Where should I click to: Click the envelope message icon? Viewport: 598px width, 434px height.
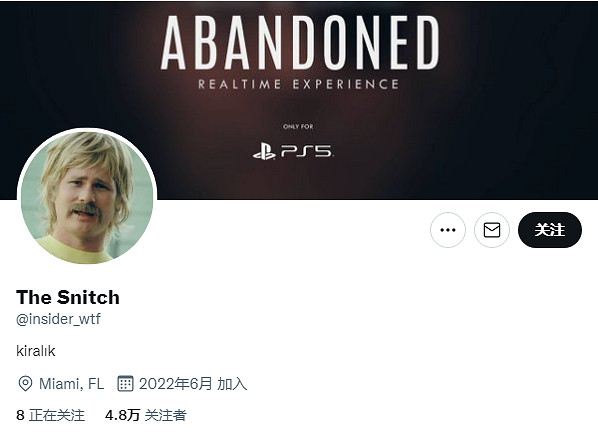tap(492, 230)
